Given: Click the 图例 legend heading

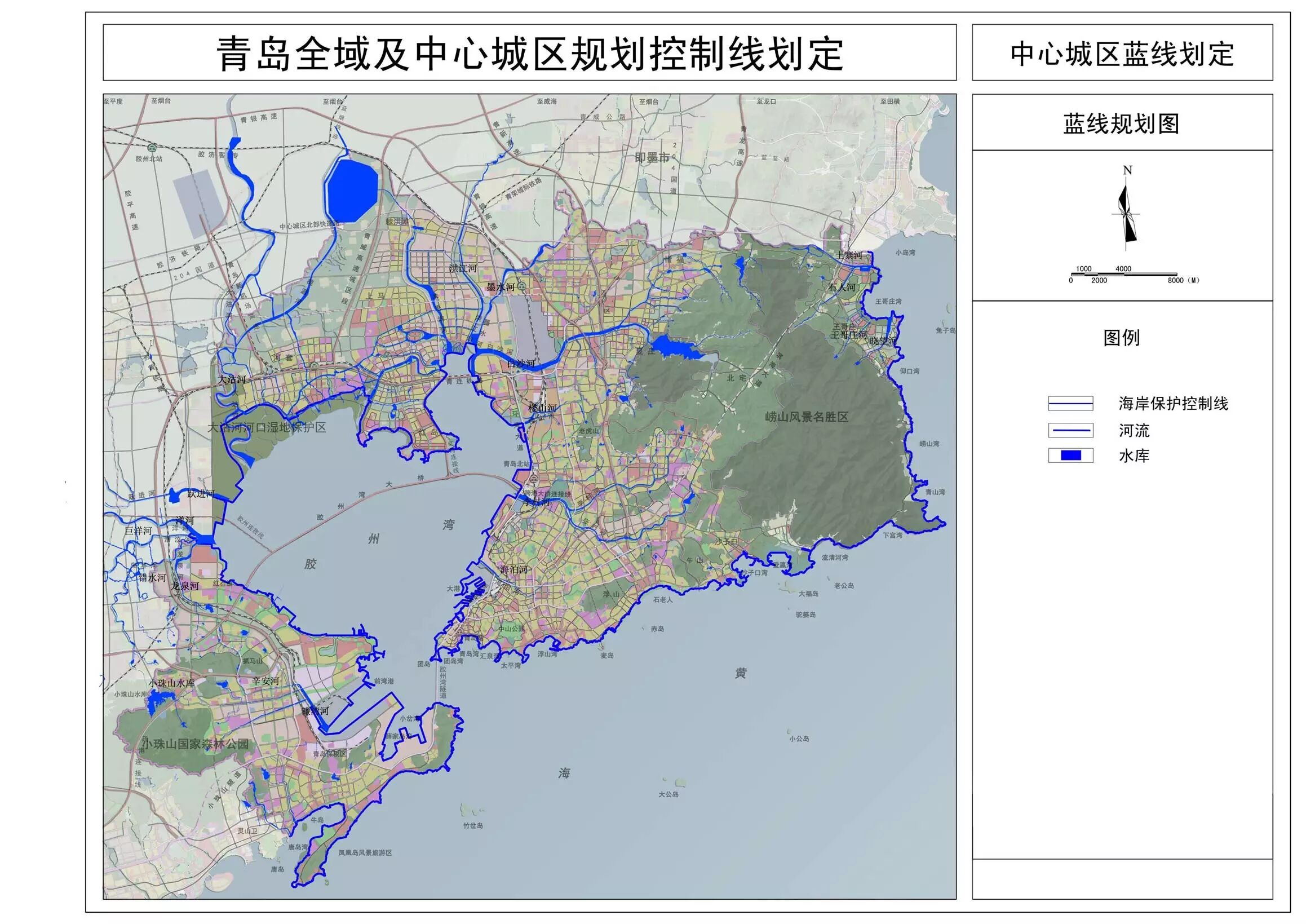Looking at the screenshot, I should (x=1121, y=337).
